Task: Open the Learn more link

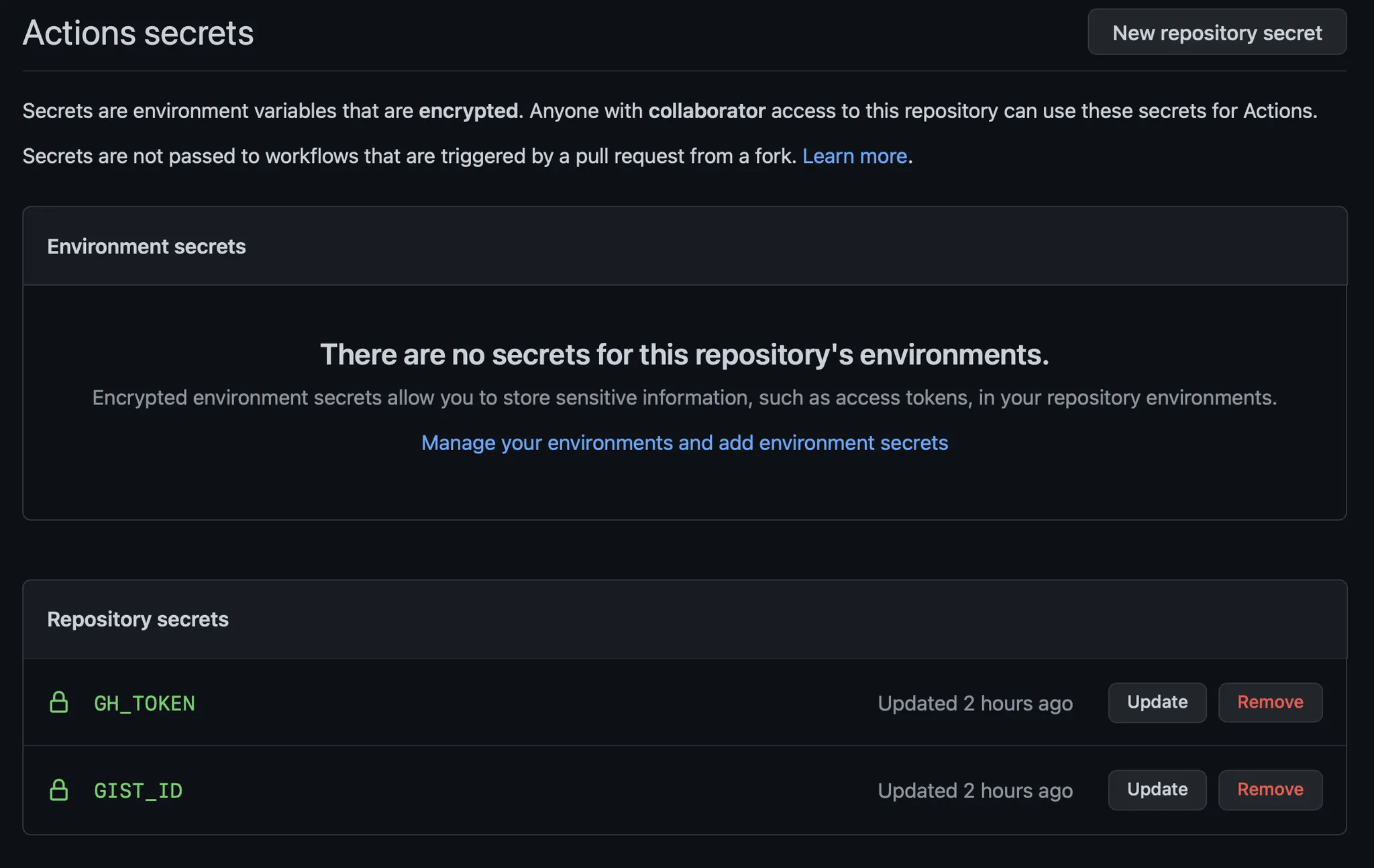Action: pos(854,156)
